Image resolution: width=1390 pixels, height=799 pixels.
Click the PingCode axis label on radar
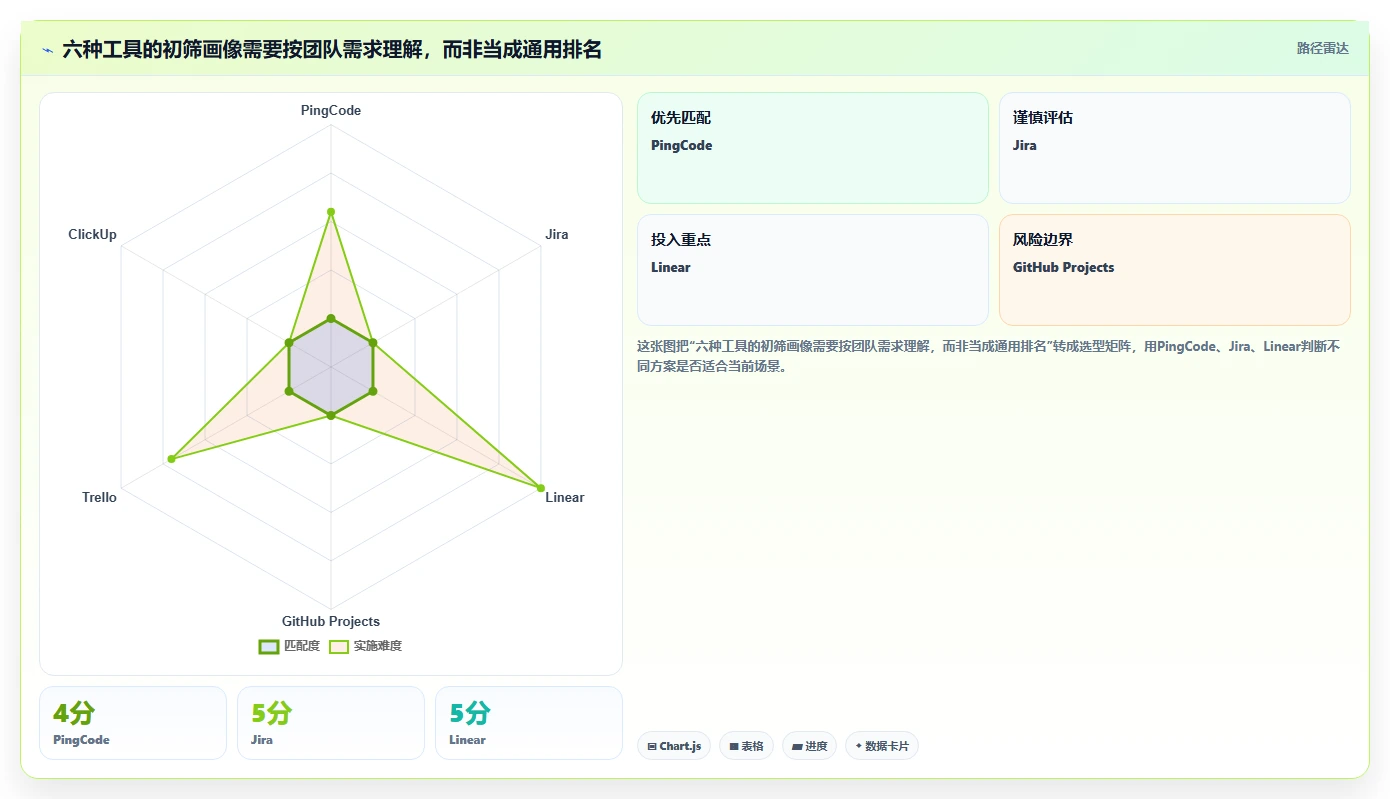pyautogui.click(x=331, y=111)
